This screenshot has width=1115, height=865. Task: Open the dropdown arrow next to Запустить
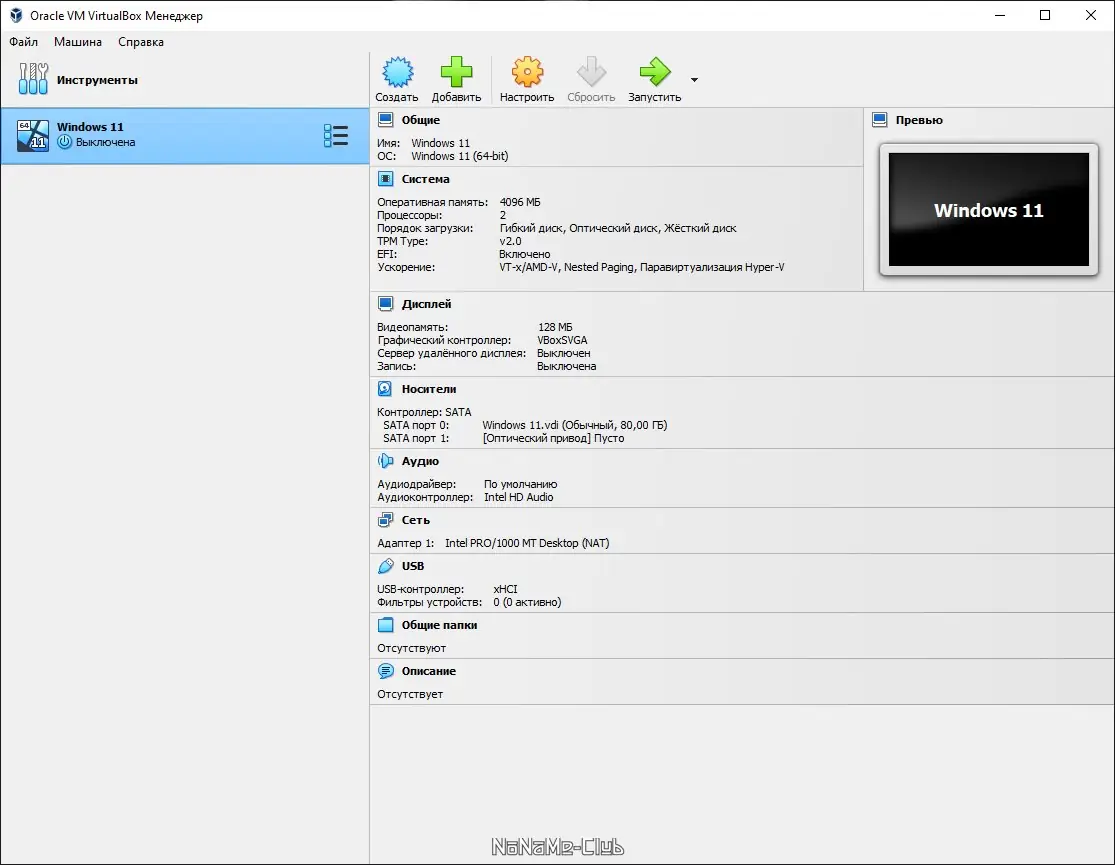point(694,80)
